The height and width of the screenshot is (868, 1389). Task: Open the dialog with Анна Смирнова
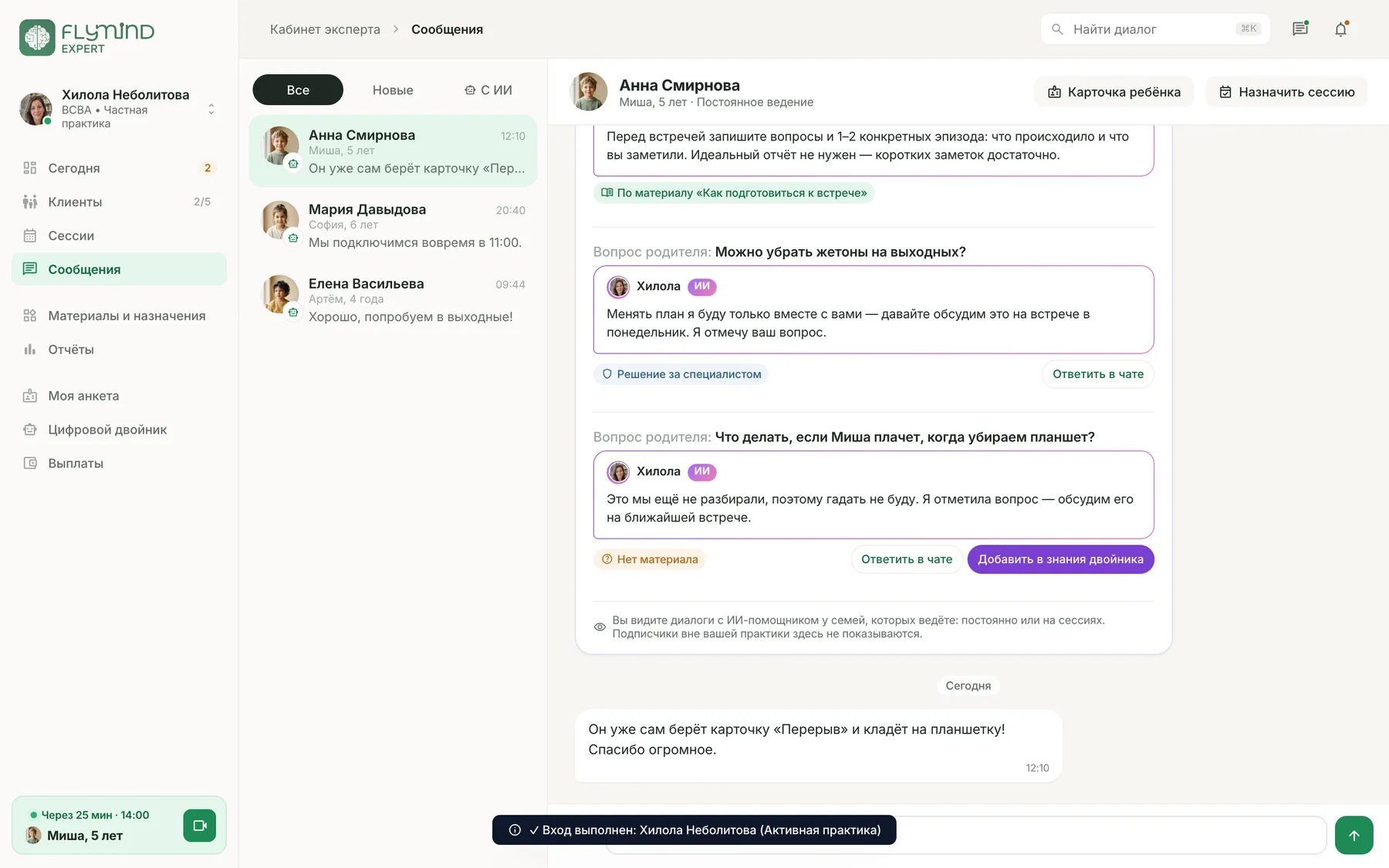coord(393,151)
